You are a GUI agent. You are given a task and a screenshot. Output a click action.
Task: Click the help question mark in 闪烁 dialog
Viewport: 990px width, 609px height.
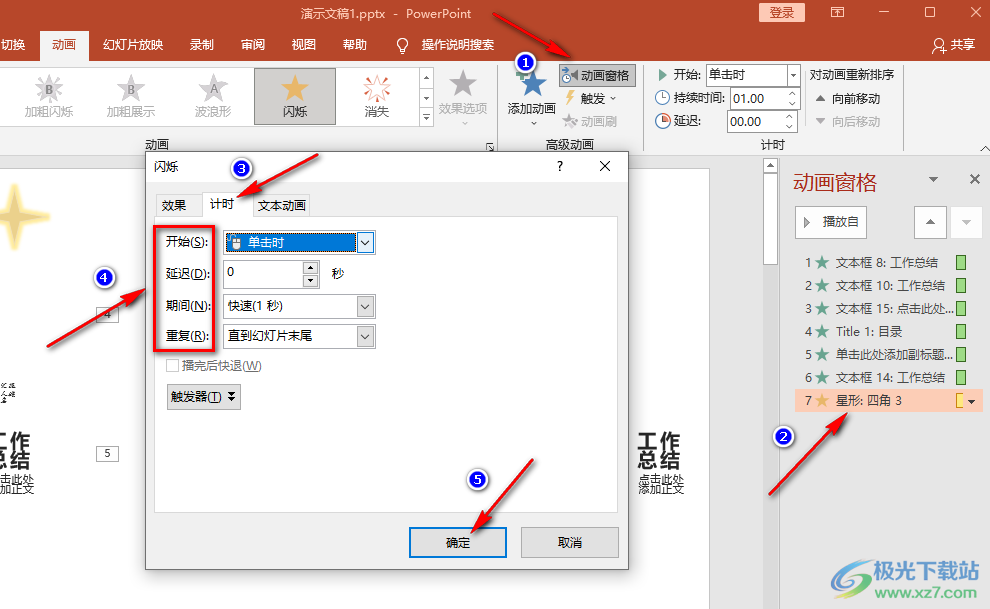[559, 166]
